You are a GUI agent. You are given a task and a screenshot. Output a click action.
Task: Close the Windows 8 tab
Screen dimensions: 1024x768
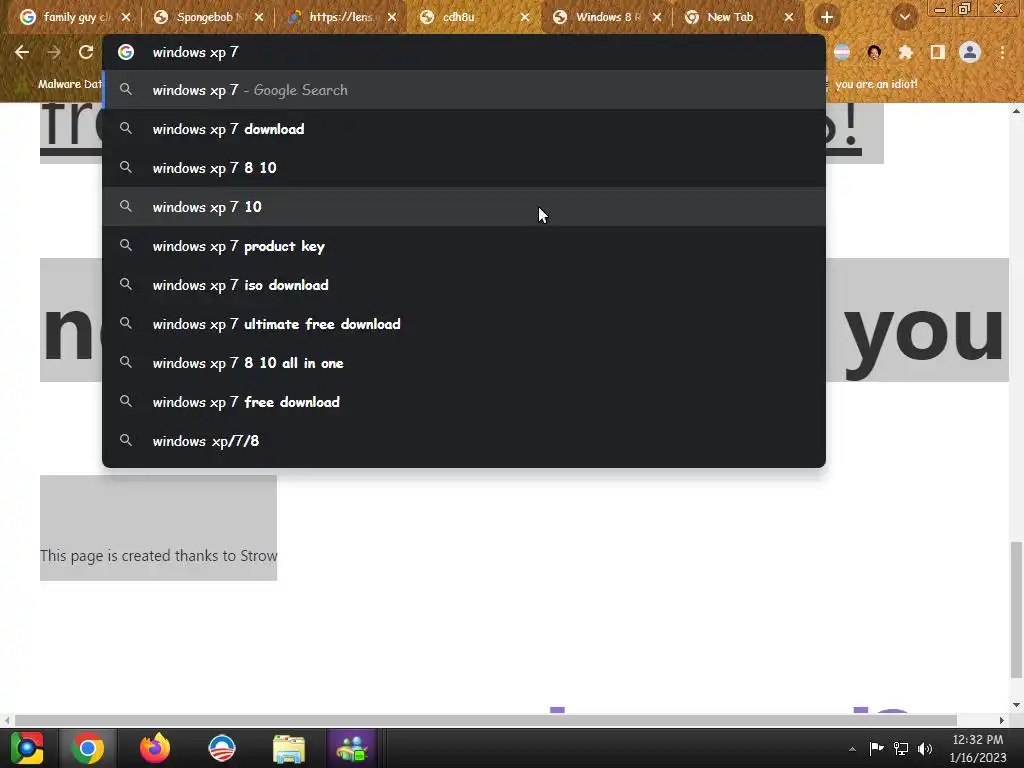657,18
